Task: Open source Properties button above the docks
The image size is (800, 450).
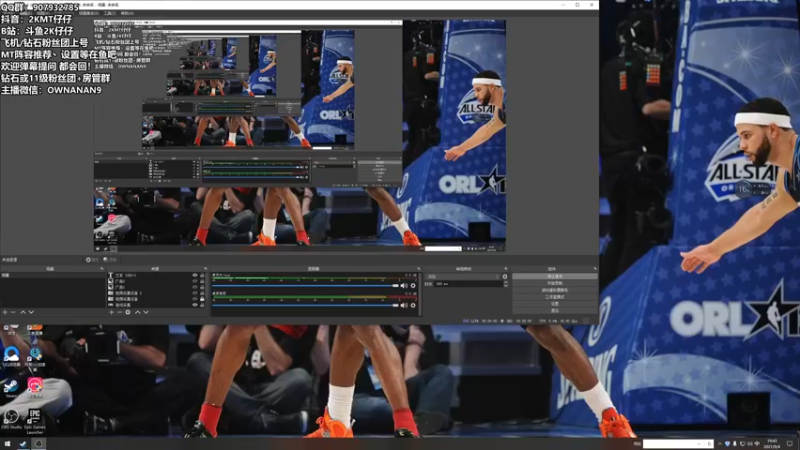Action: 92,260
